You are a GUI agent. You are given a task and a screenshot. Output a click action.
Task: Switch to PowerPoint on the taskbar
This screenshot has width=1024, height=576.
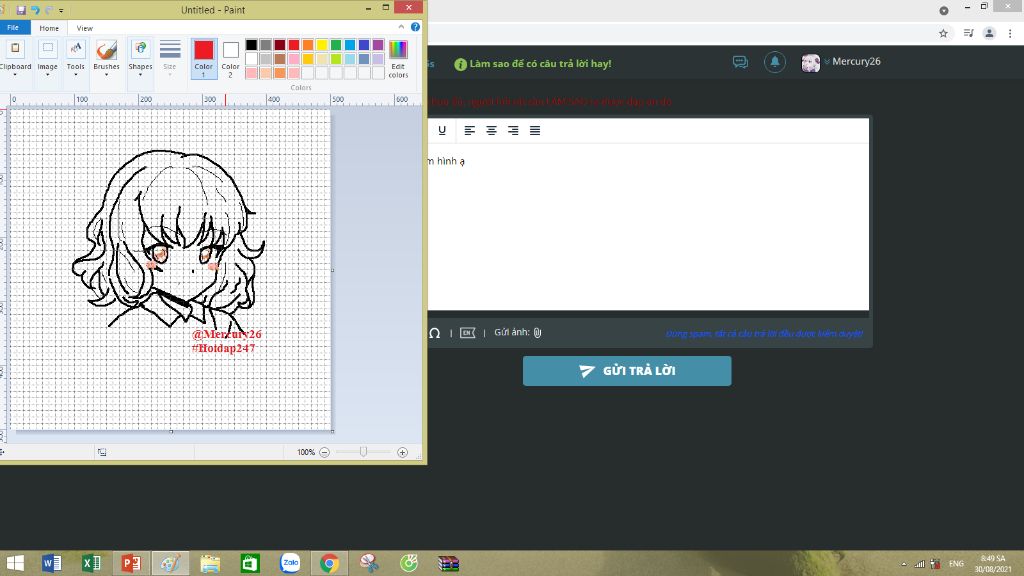tap(131, 563)
